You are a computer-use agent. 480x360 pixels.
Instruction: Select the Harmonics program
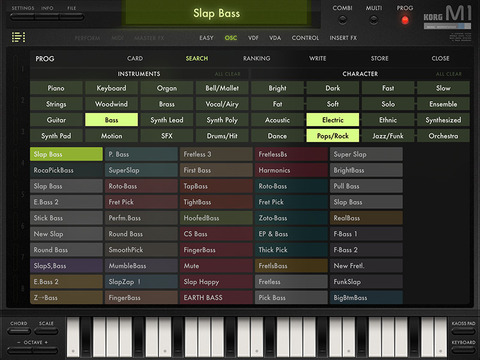point(291,170)
